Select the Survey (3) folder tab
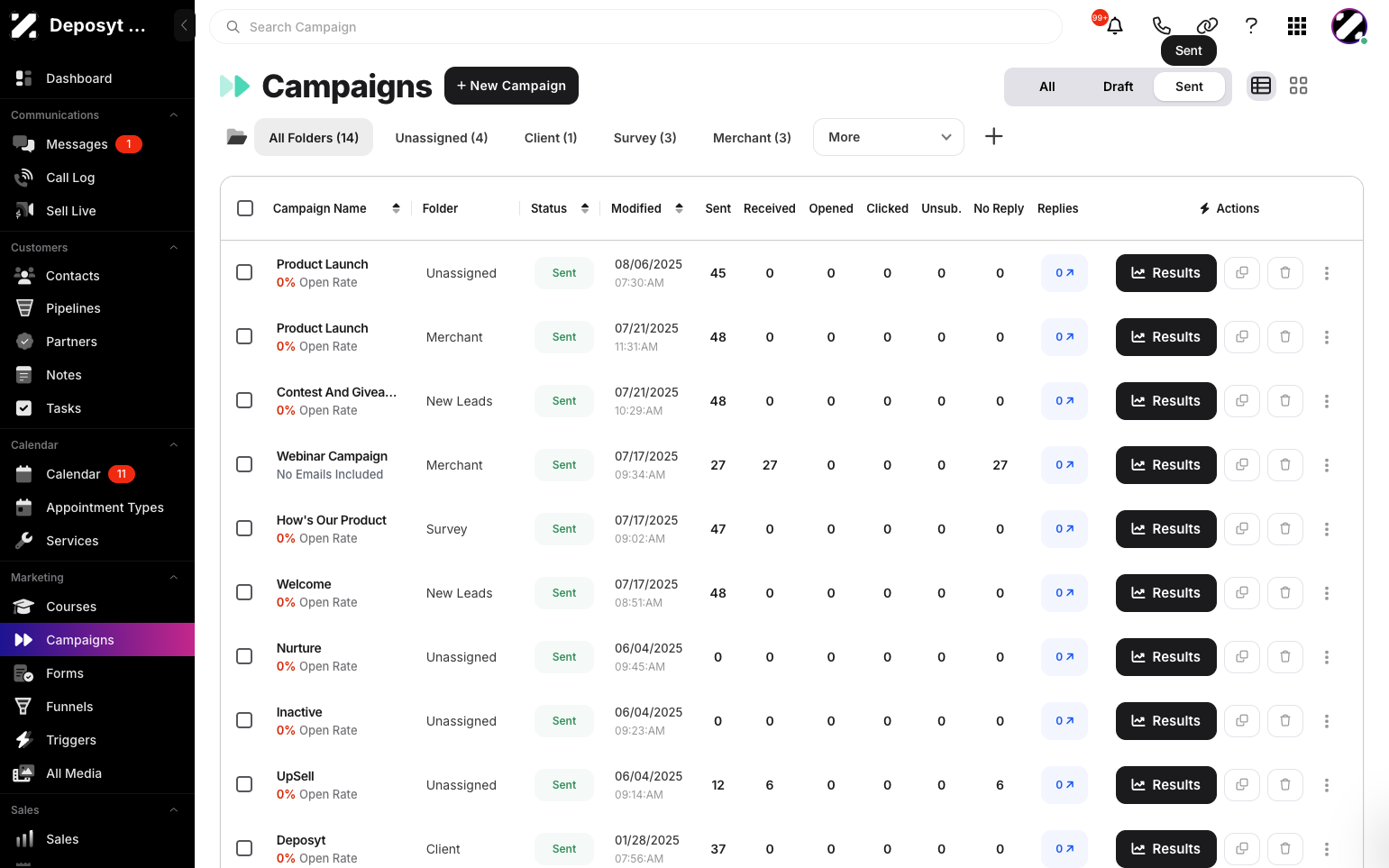The height and width of the screenshot is (868, 1389). (x=644, y=138)
